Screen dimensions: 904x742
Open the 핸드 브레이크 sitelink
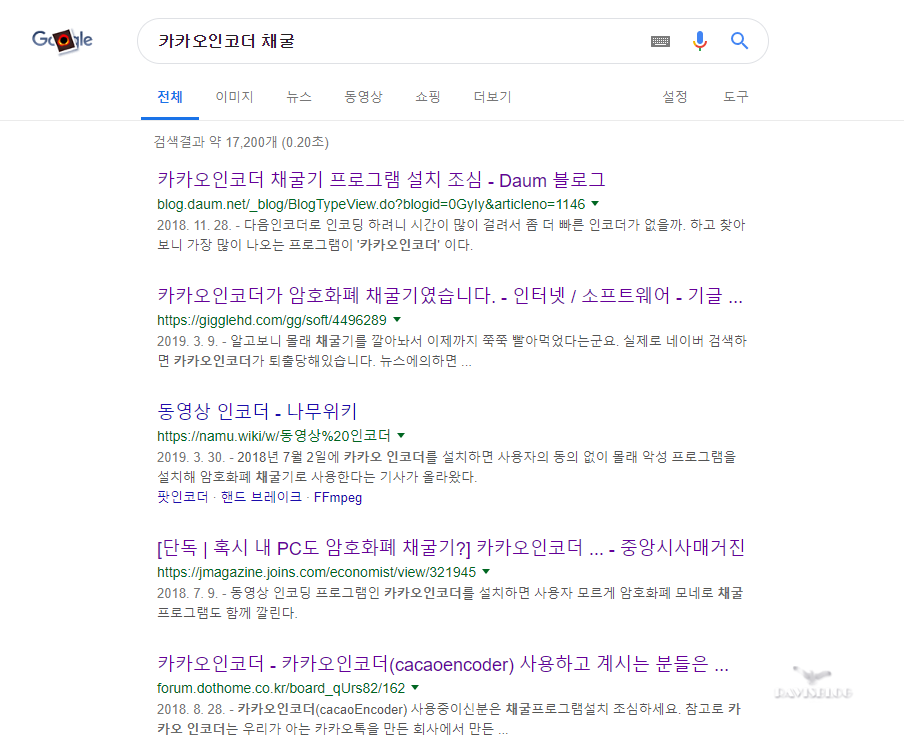coord(261,497)
